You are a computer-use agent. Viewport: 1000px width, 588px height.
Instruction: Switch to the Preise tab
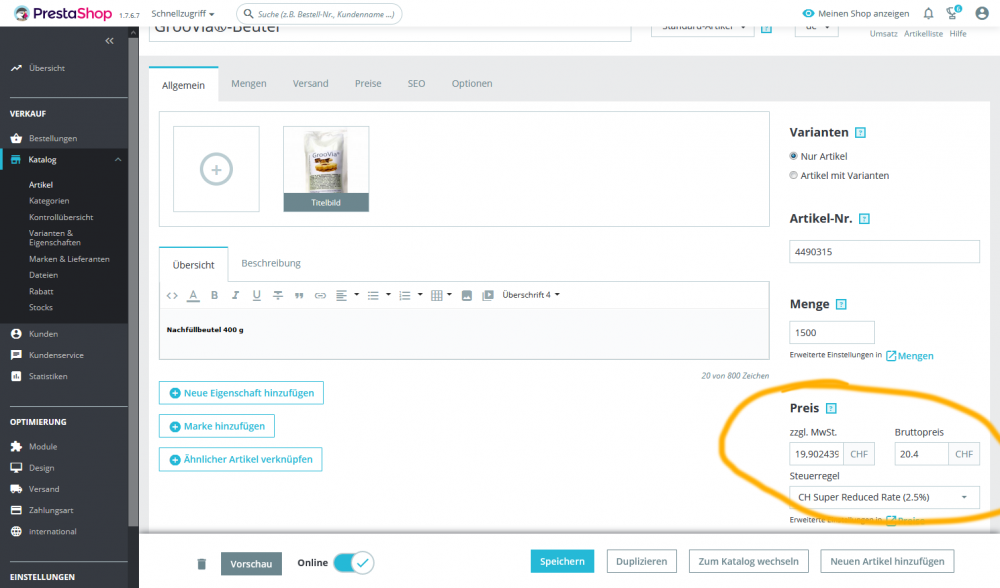pyautogui.click(x=368, y=84)
